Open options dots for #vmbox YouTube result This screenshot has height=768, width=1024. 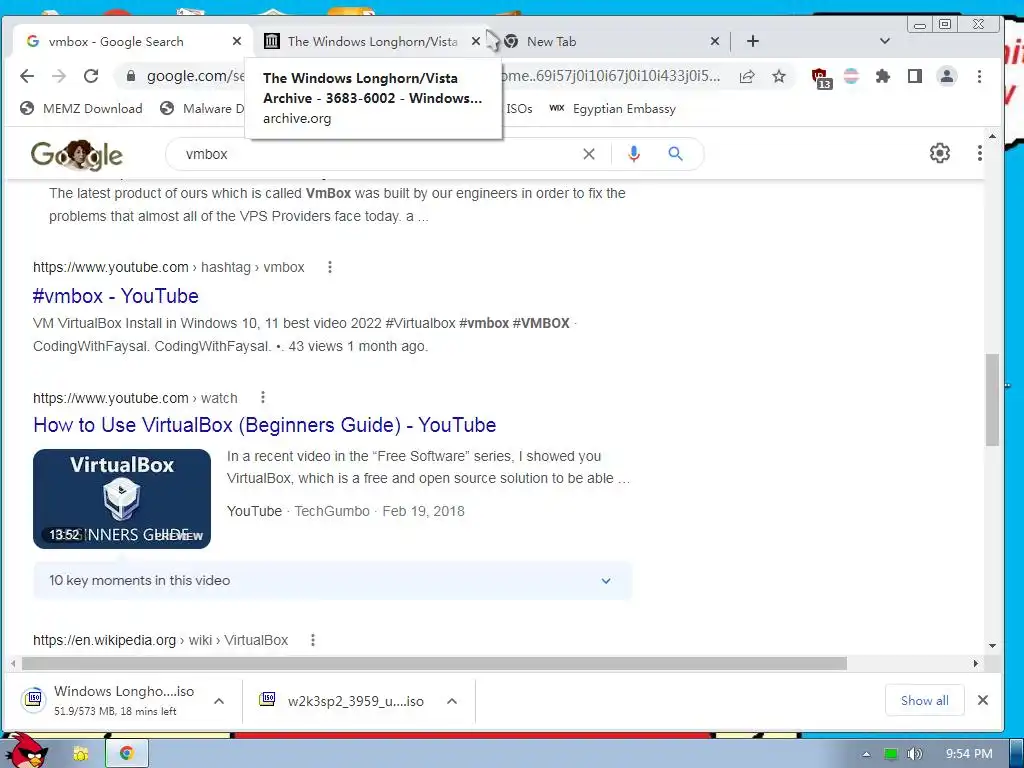tap(330, 267)
